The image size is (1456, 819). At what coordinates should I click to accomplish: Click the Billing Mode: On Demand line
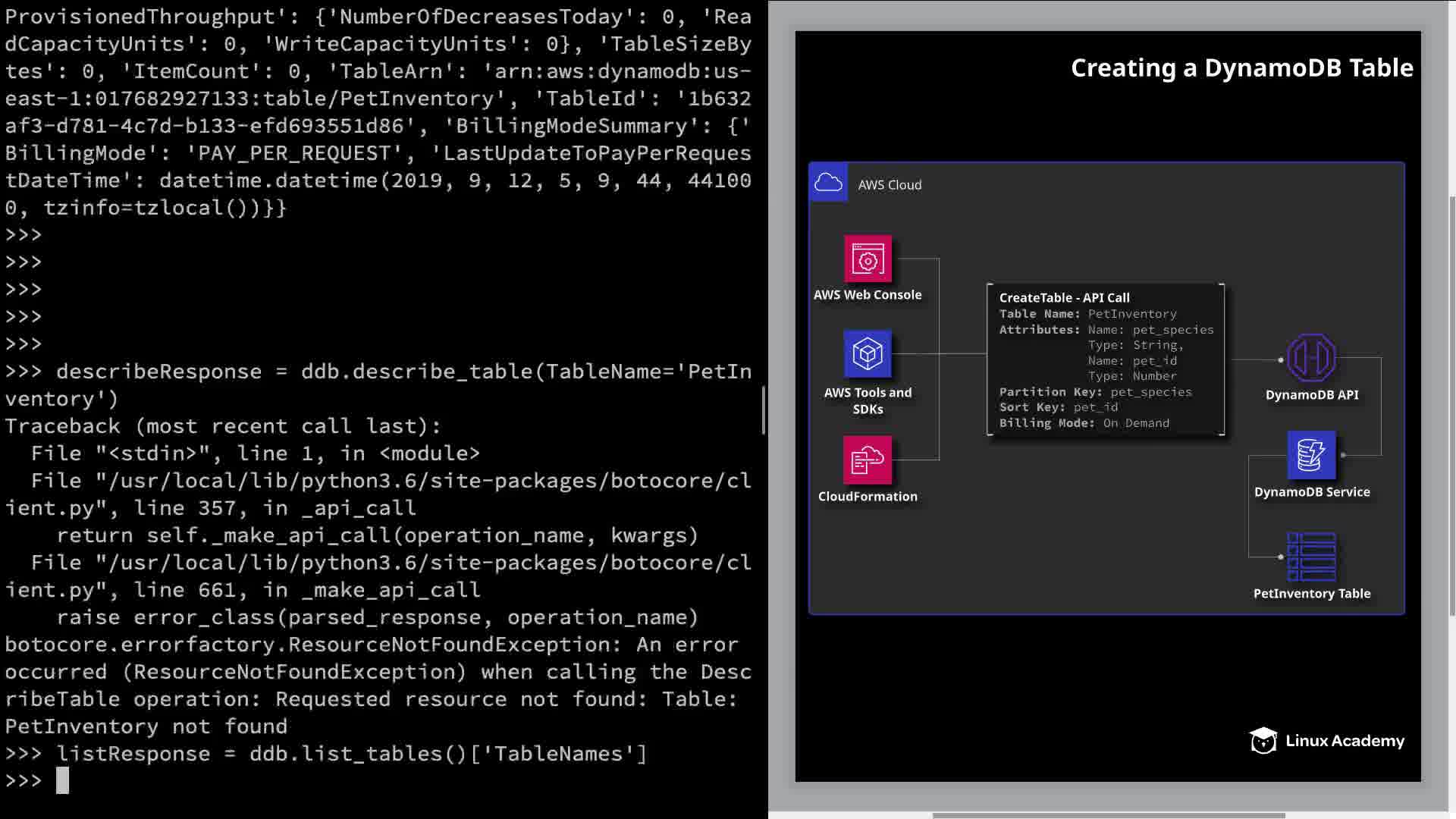(x=1084, y=423)
